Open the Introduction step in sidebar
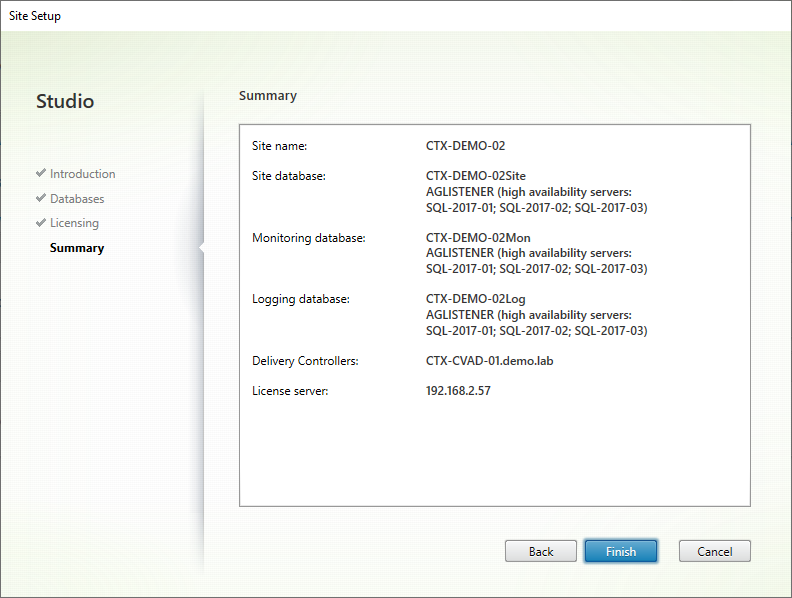792x598 pixels. [x=82, y=174]
